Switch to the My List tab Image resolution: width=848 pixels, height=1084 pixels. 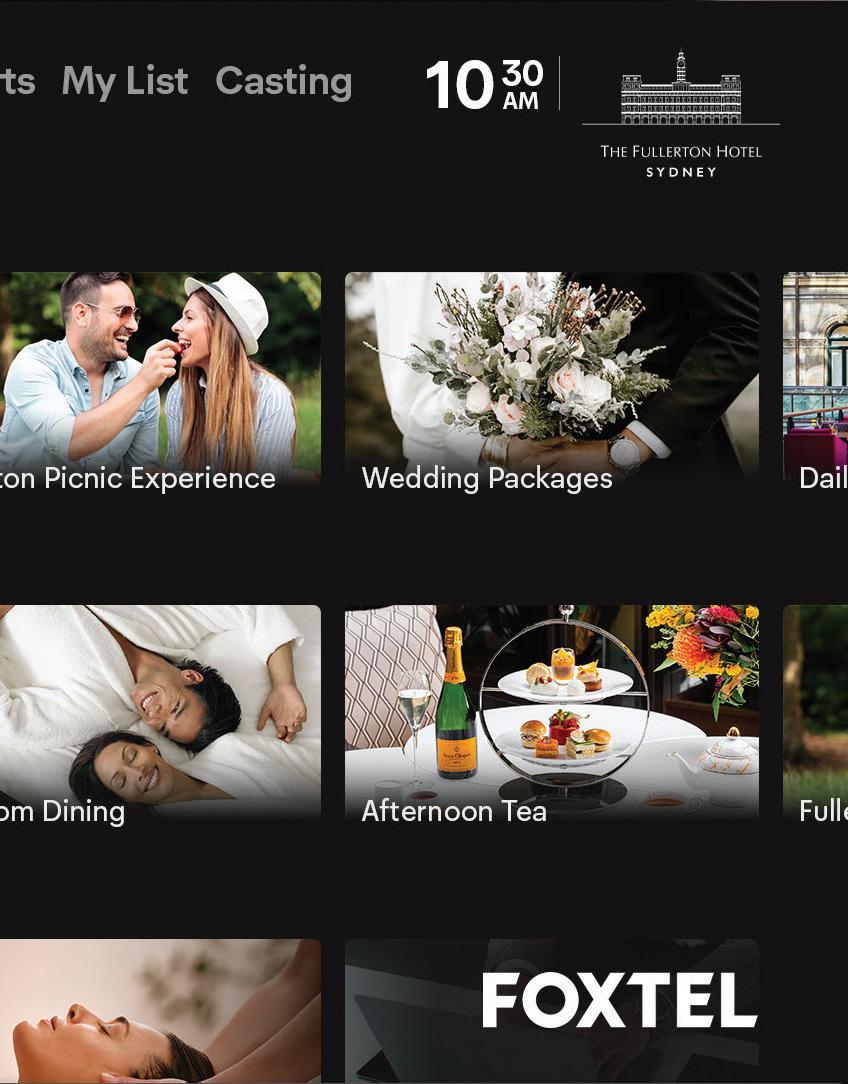[x=124, y=82]
